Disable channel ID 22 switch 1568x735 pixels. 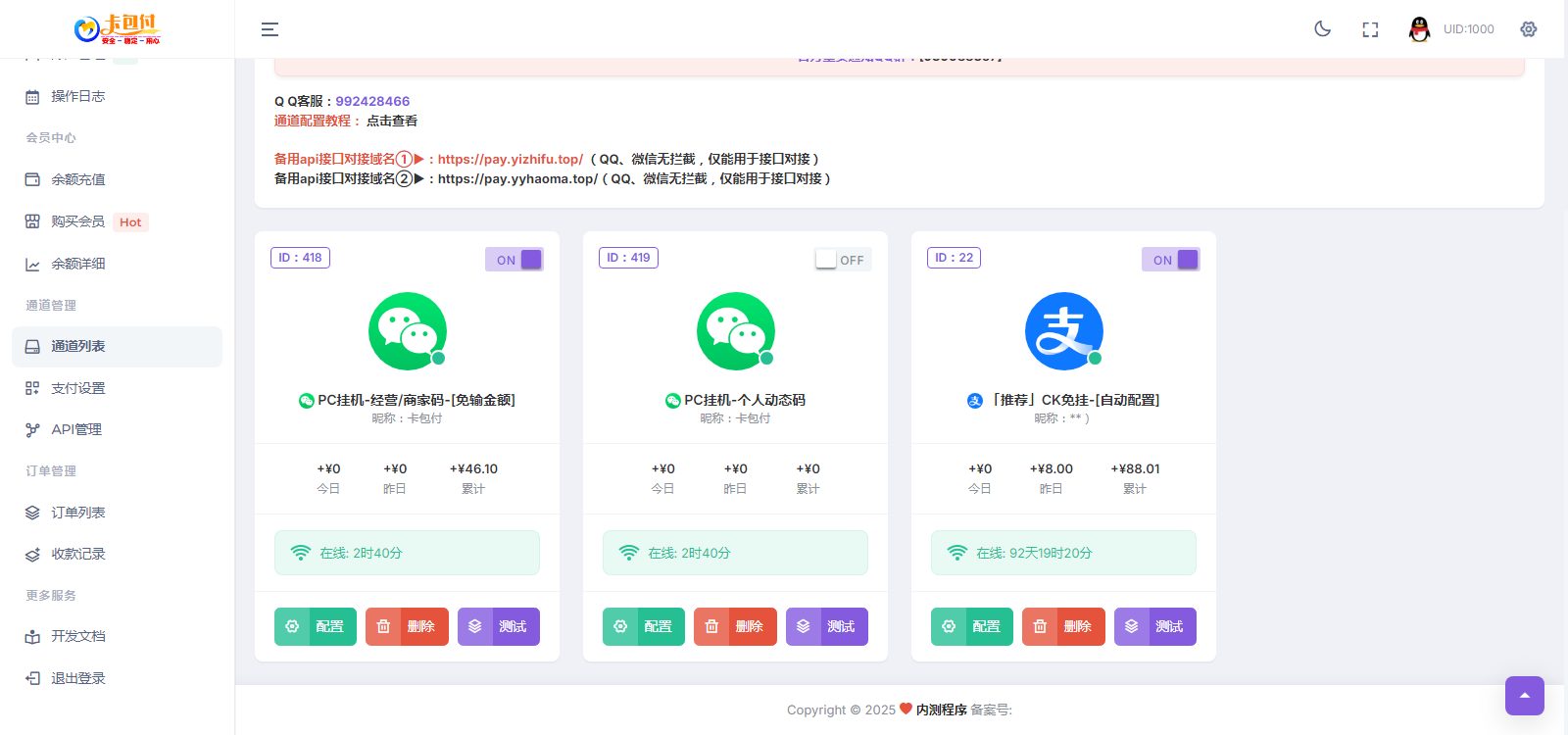1171,260
